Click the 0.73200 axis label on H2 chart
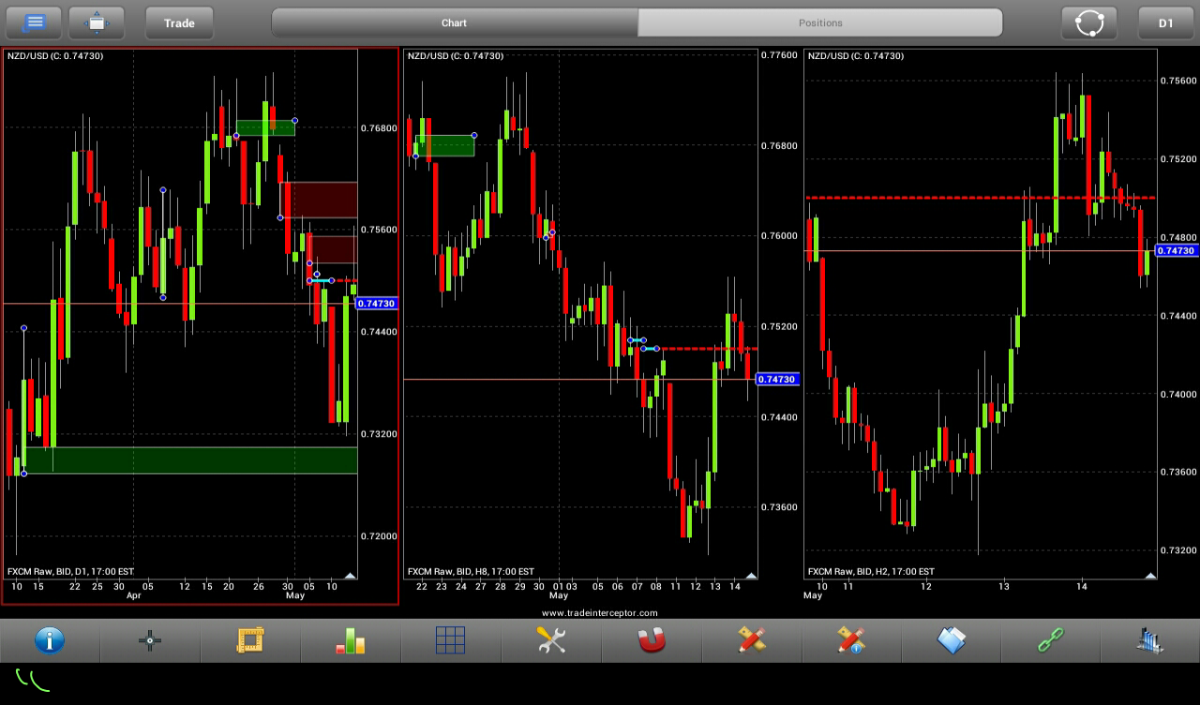1200x705 pixels. tap(1179, 550)
